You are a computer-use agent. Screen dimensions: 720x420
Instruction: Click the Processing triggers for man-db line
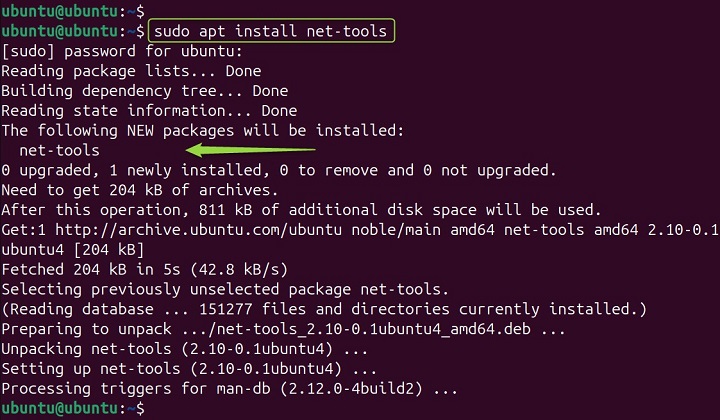230,388
